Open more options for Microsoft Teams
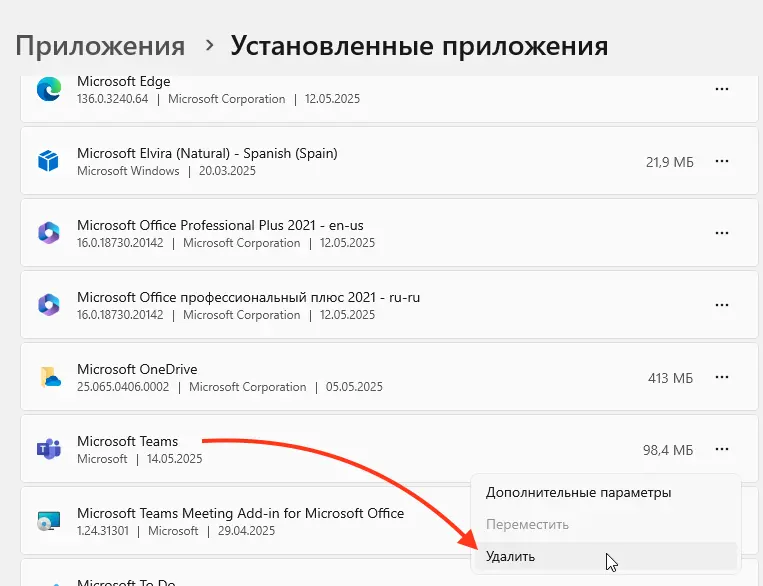The width and height of the screenshot is (763, 586). pyautogui.click(x=722, y=449)
